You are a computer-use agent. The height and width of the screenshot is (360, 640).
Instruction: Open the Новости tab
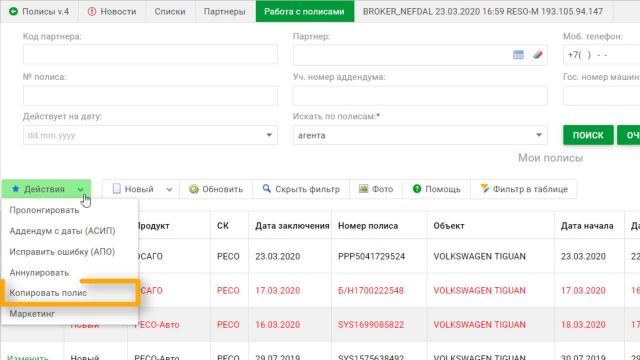112,11
